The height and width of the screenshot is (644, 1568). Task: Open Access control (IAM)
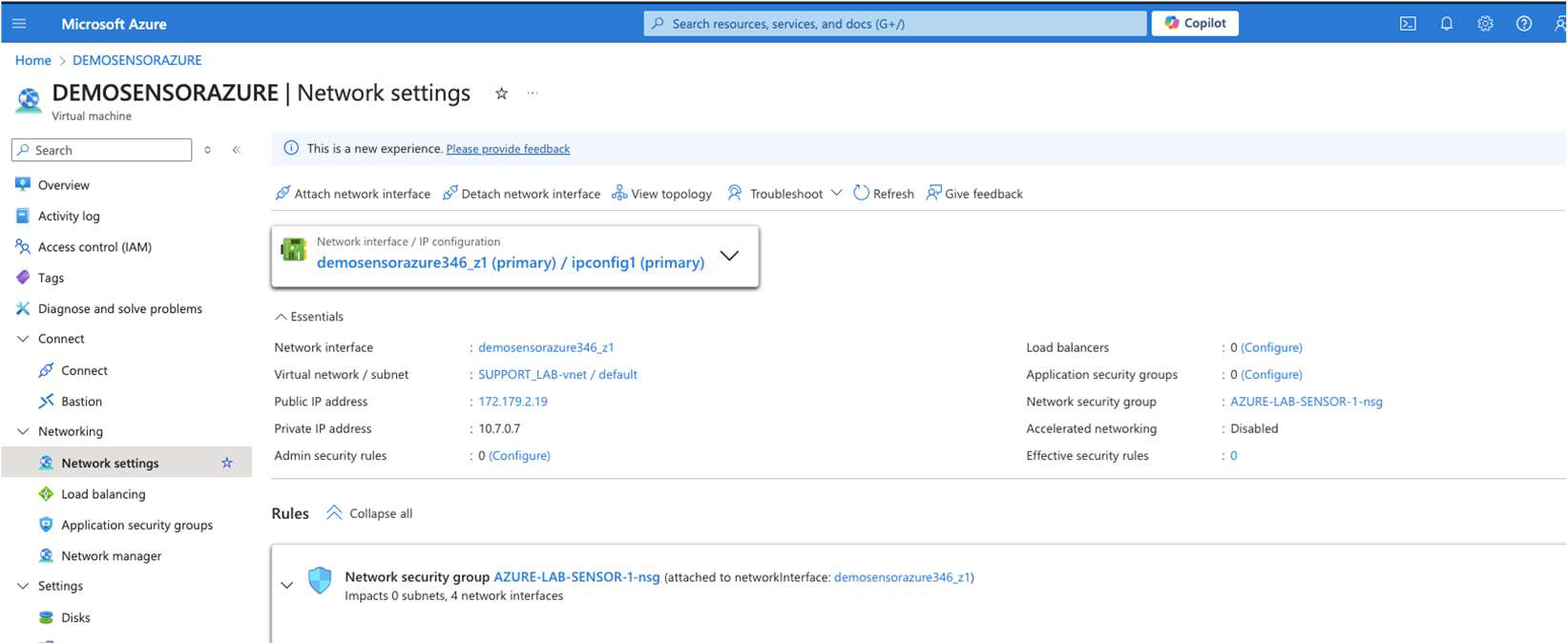pos(94,247)
